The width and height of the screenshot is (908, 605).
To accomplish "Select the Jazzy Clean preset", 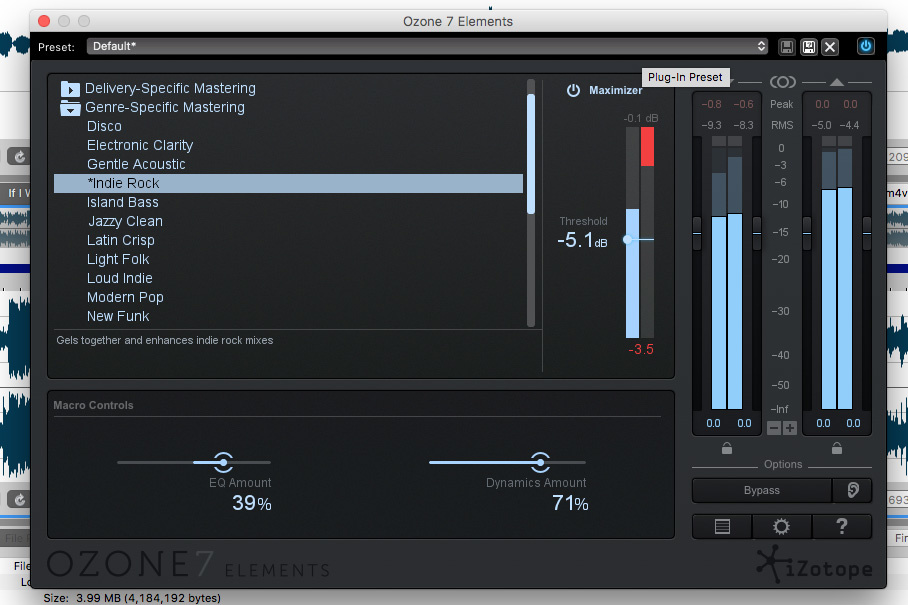I will coord(125,221).
